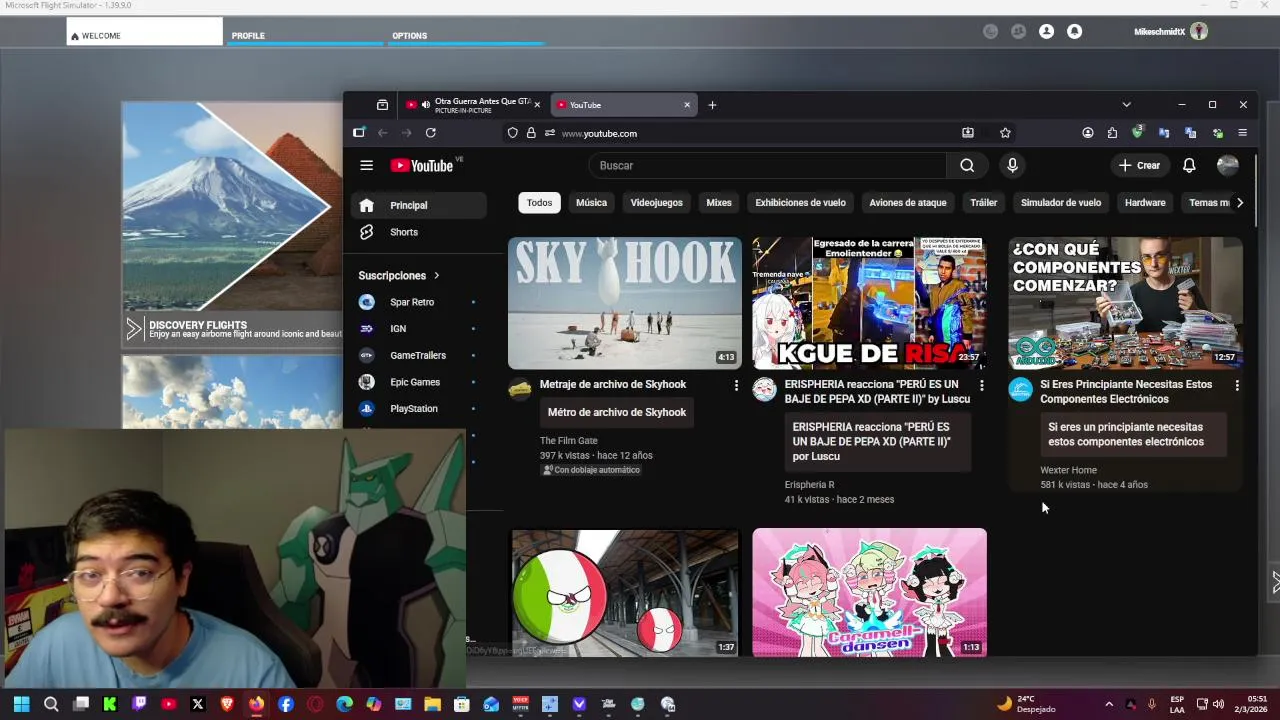The image size is (1280, 720).
Task: Open the Spar Retro subscription
Action: [x=419, y=302]
